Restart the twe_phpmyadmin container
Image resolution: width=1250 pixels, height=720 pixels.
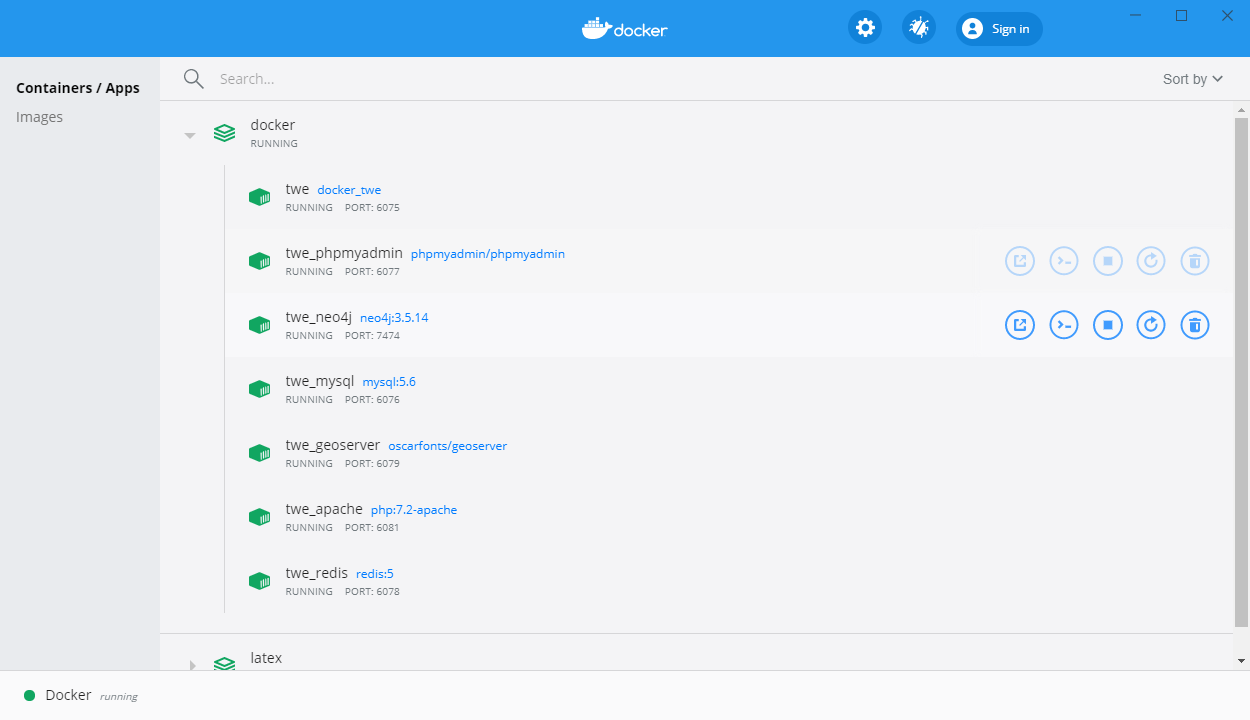pos(1152,262)
